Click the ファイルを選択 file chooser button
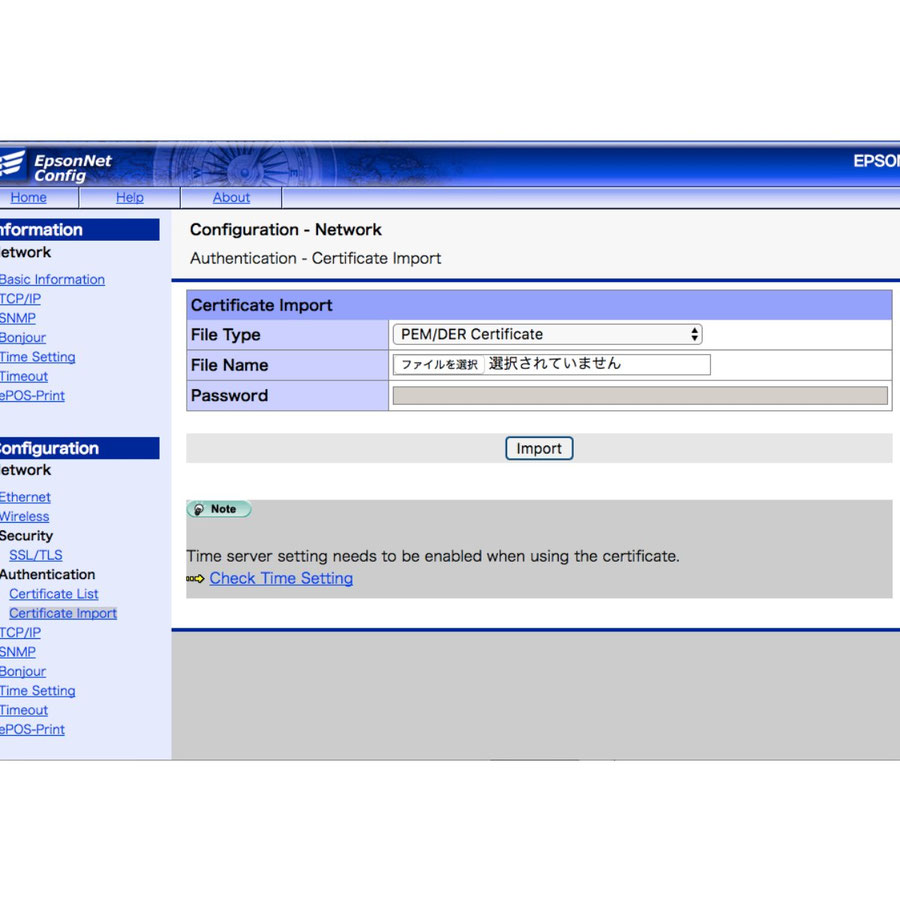Viewport: 900px width, 900px height. [439, 365]
